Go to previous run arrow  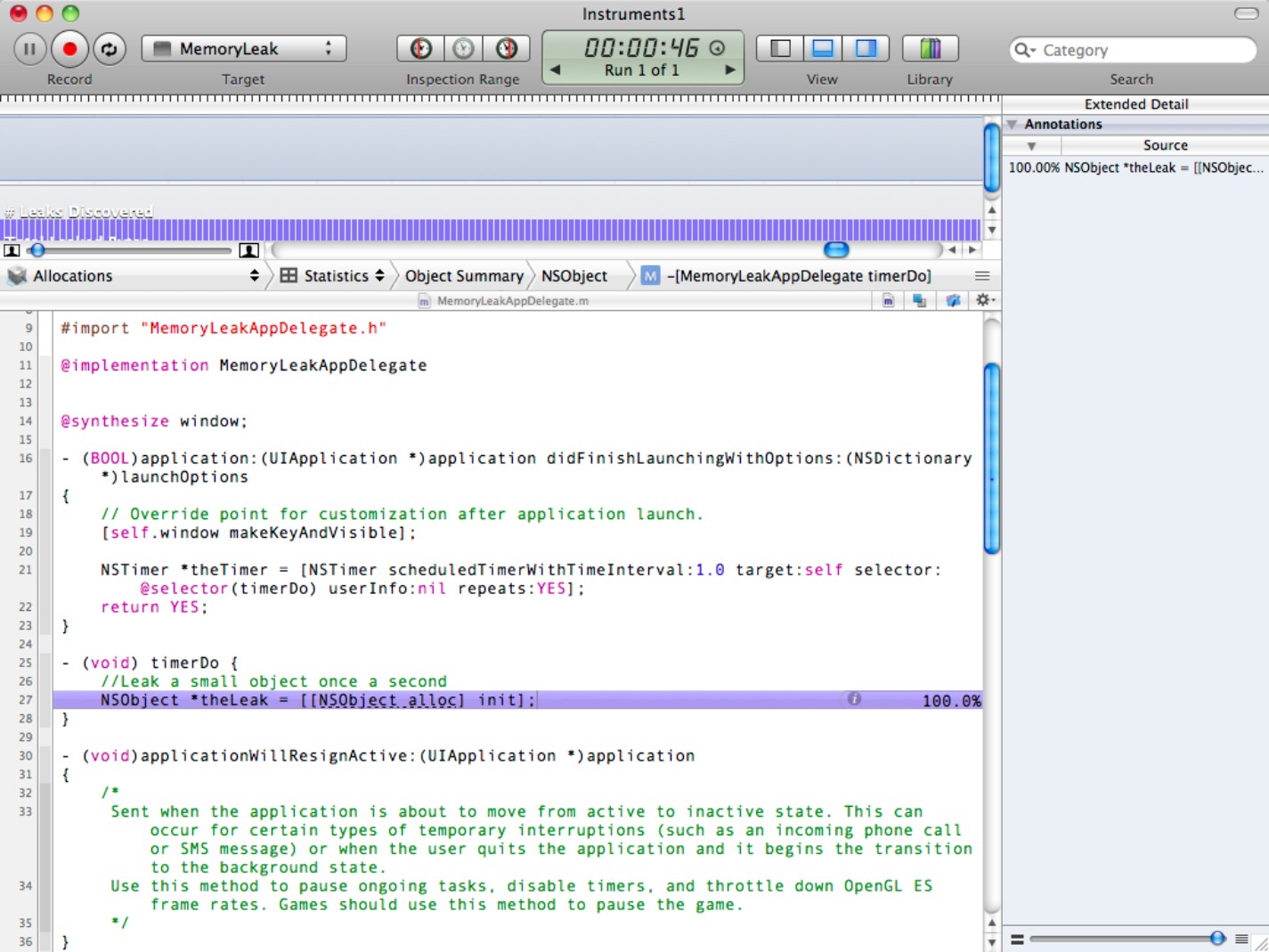tap(555, 69)
